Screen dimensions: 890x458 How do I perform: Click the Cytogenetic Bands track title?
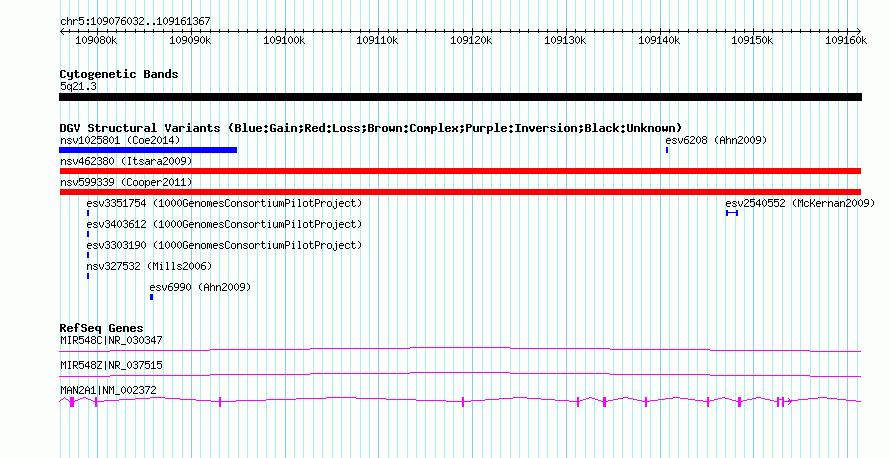pyautogui.click(x=119, y=74)
